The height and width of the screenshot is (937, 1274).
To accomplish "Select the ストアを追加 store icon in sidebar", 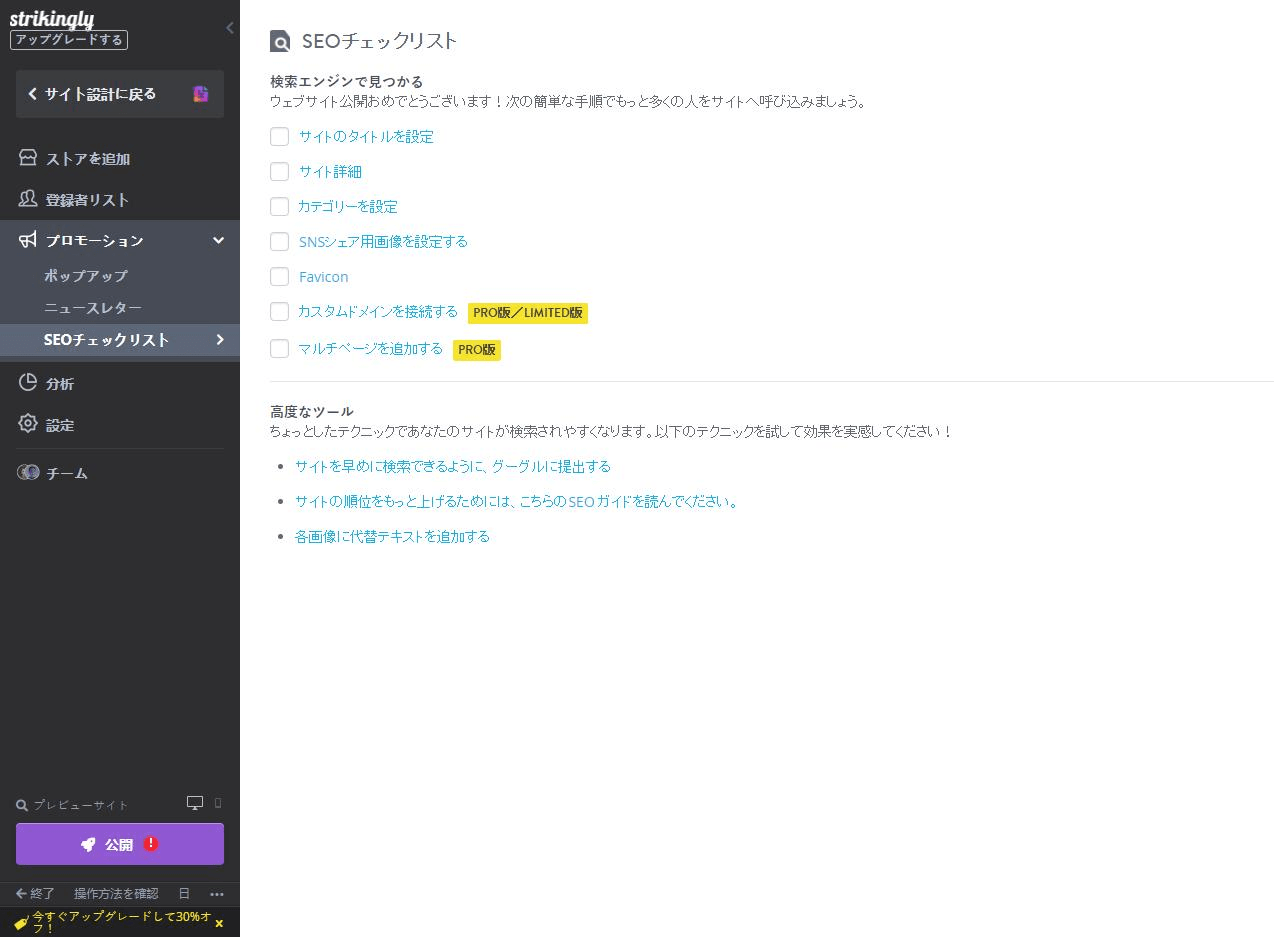I will pos(28,158).
